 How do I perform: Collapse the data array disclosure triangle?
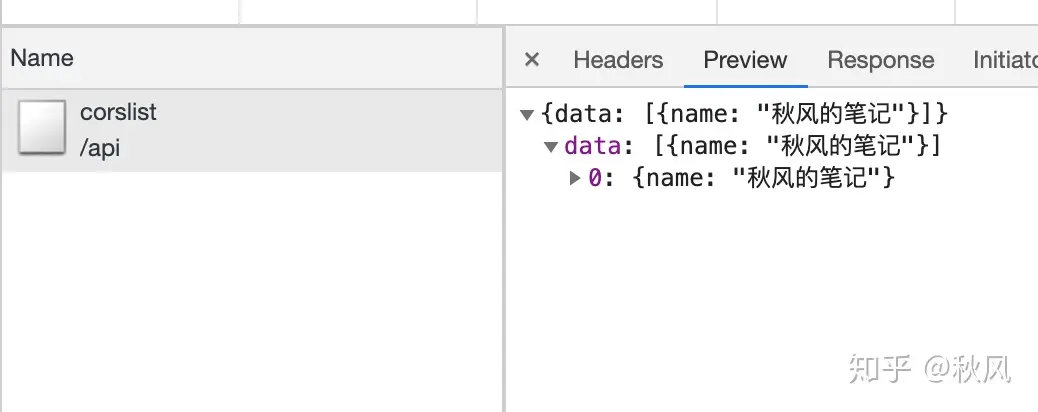[x=551, y=146]
